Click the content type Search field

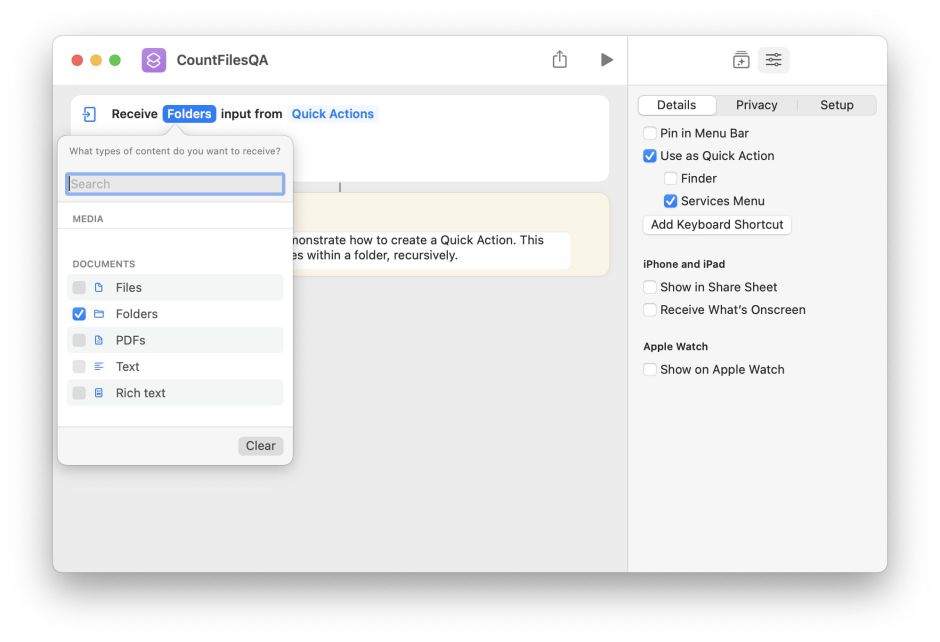point(175,184)
